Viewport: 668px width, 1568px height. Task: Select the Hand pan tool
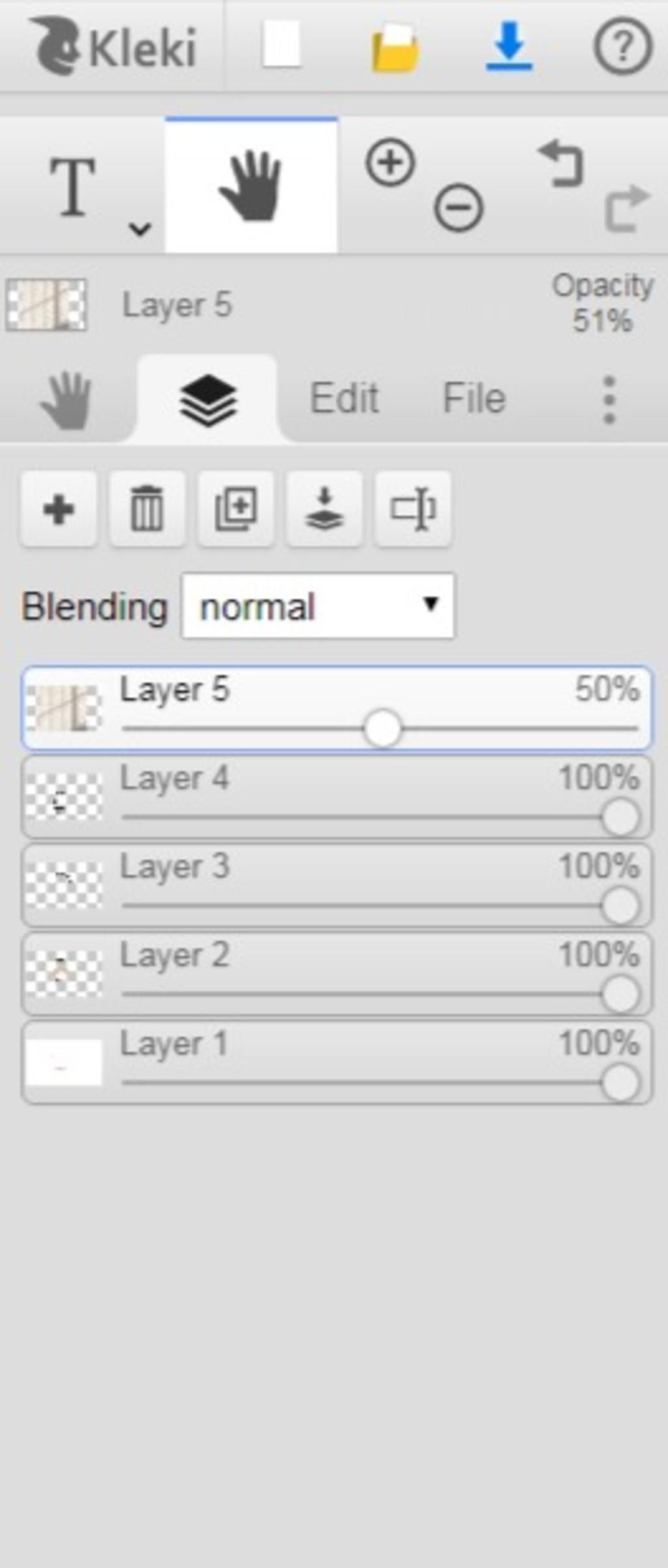pyautogui.click(x=251, y=186)
